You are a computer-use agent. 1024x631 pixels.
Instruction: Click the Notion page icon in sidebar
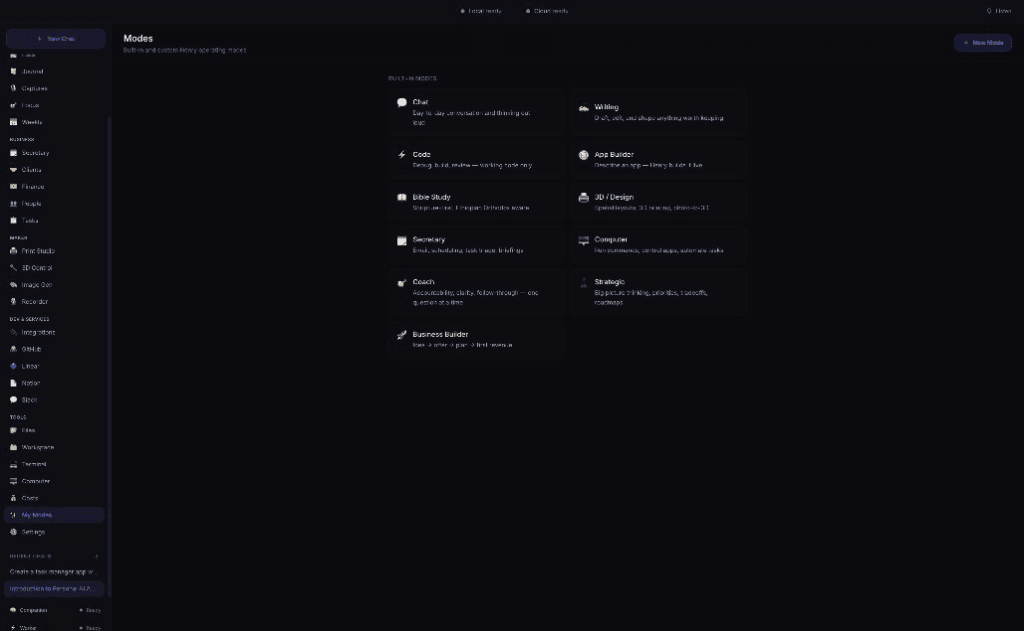[x=13, y=383]
